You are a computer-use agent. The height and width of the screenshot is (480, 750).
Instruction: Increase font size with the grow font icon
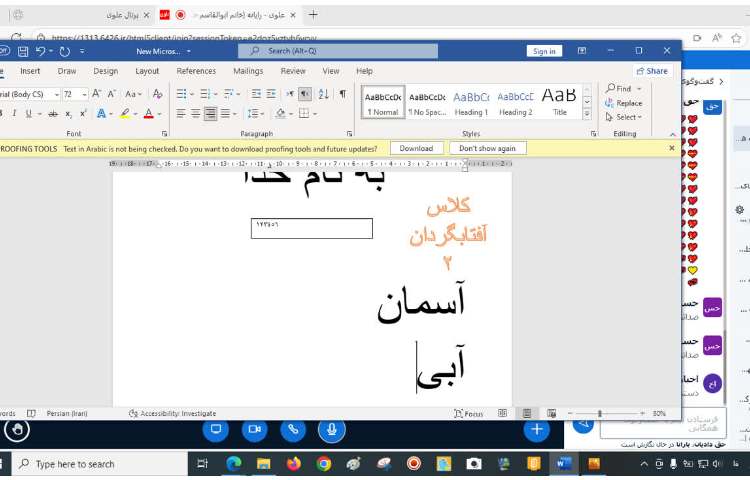(97, 94)
